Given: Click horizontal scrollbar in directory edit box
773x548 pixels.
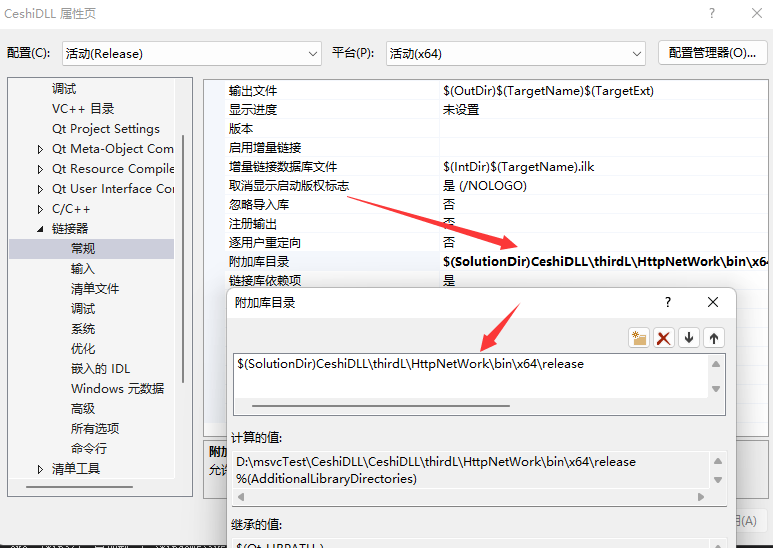Looking at the screenshot, I should (381, 406).
